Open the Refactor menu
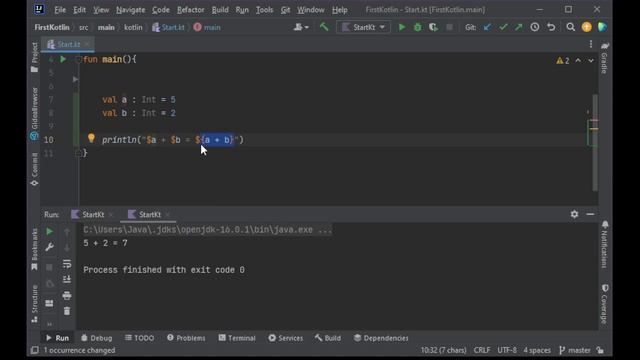The height and width of the screenshot is (360, 640). pos(191,9)
